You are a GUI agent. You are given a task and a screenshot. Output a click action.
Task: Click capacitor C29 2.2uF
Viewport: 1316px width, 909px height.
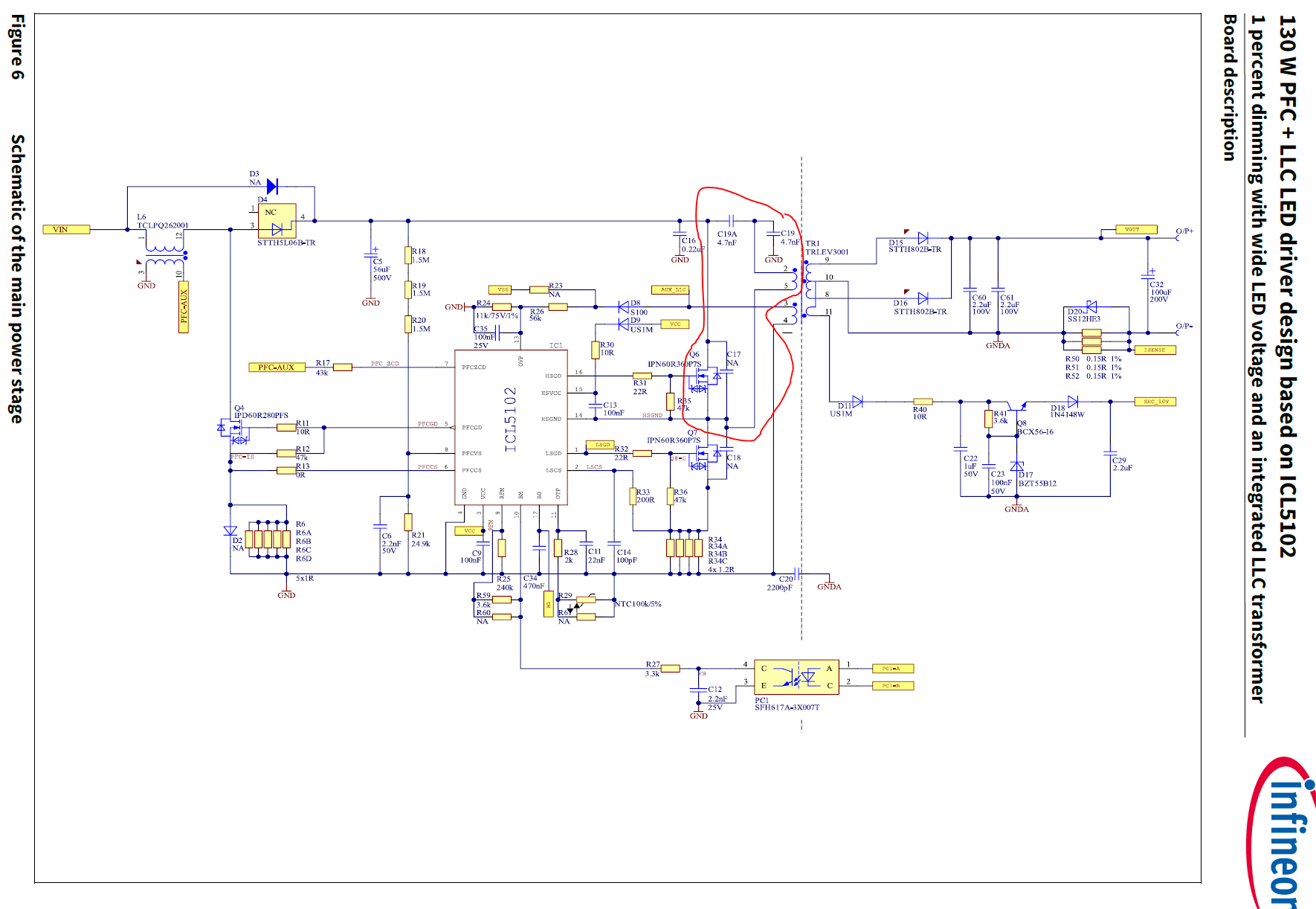[x=1110, y=452]
